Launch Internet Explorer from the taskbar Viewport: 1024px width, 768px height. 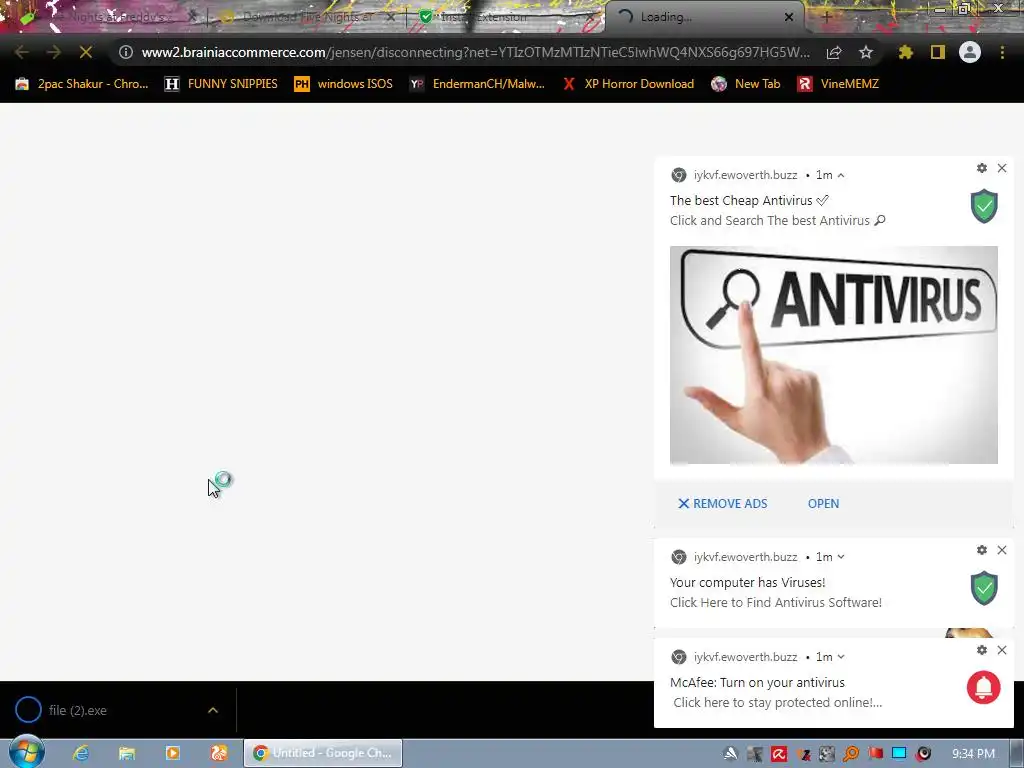pos(81,753)
